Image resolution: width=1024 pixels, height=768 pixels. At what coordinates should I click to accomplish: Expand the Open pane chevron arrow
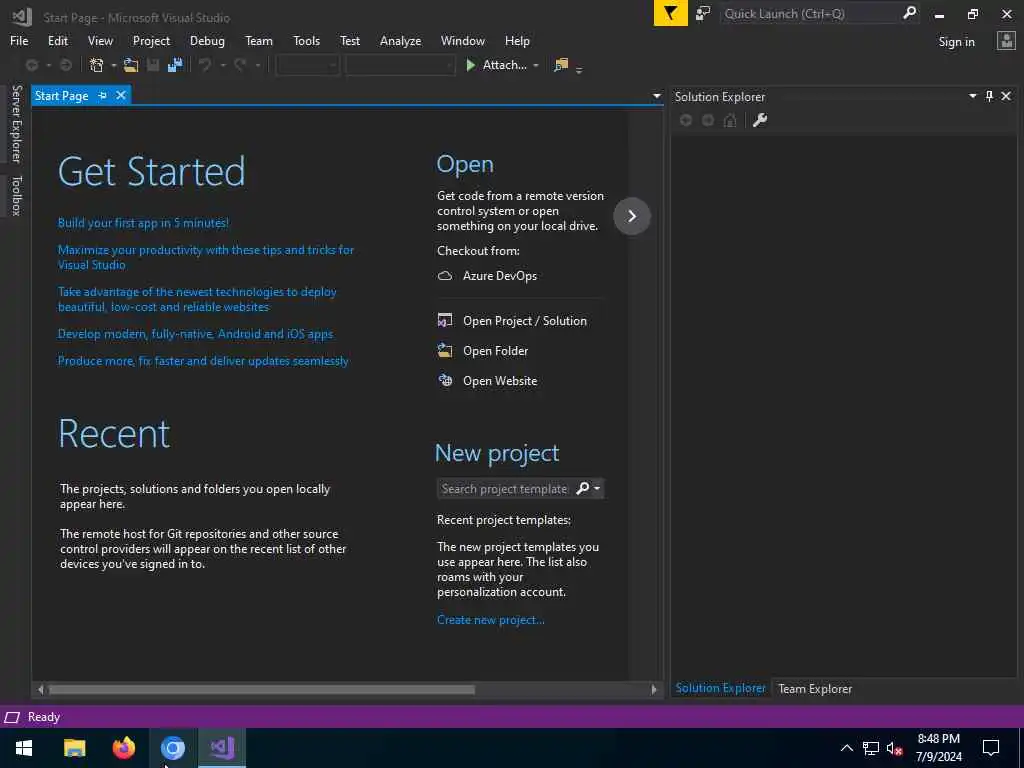coord(632,216)
